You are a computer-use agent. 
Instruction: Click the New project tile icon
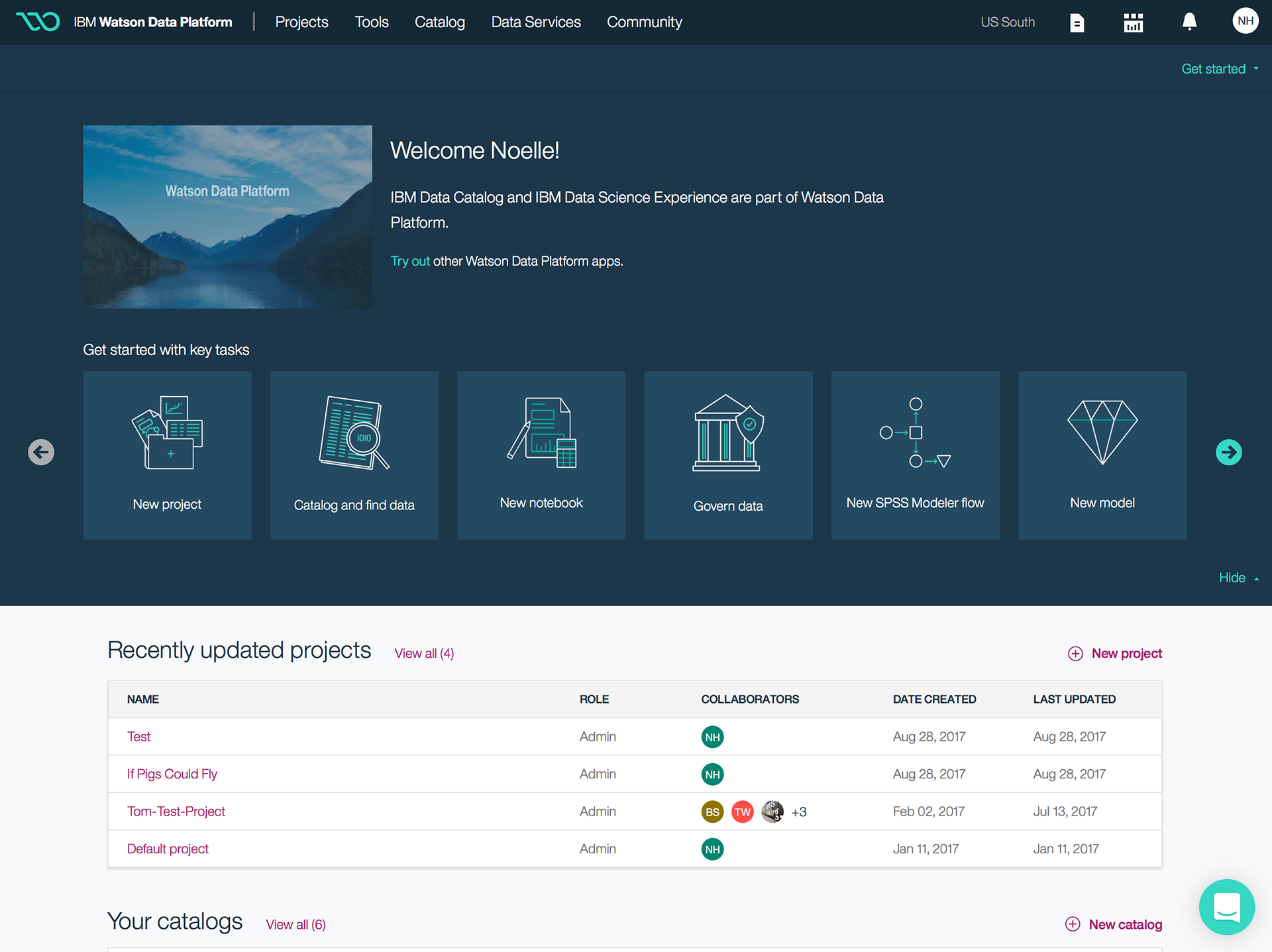[x=167, y=433]
